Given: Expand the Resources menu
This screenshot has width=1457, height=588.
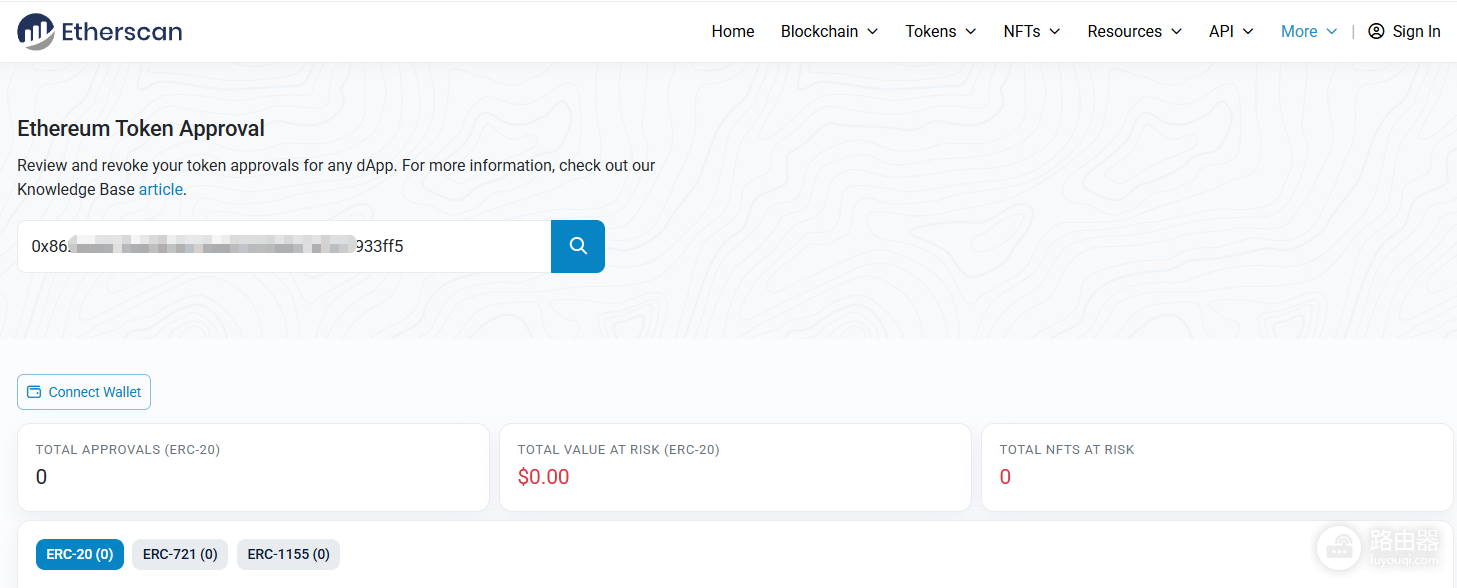Looking at the screenshot, I should coord(1135,31).
